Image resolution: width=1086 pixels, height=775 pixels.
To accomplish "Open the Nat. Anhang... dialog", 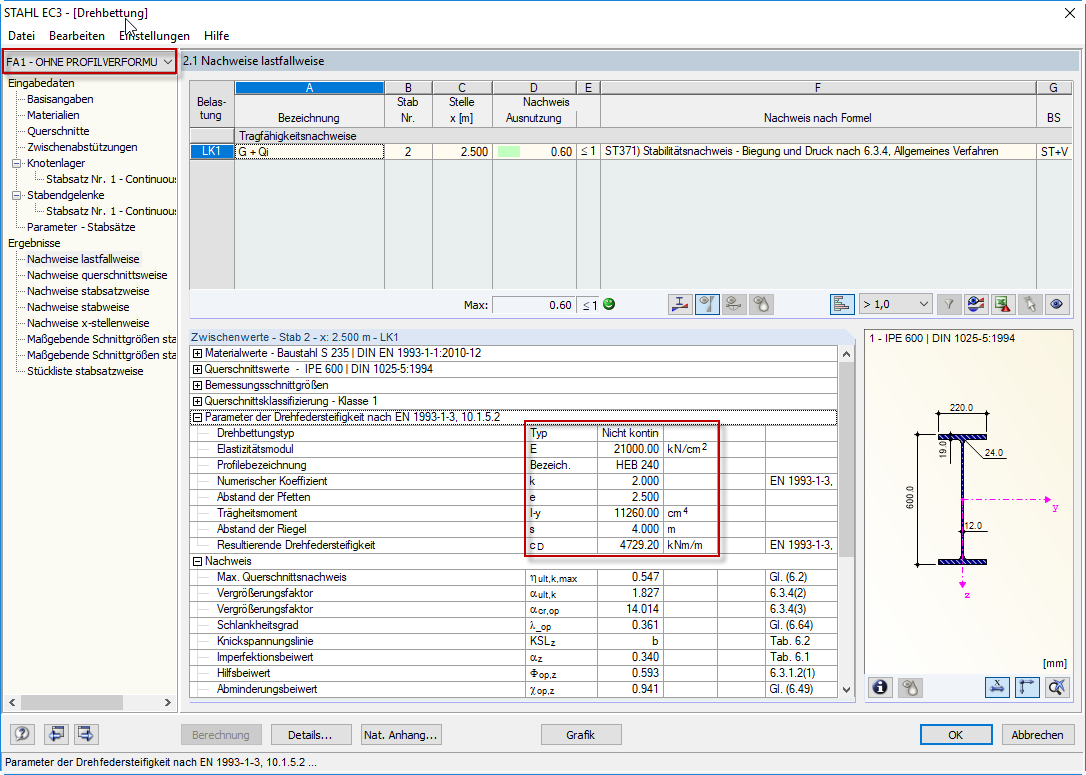I will tap(401, 735).
